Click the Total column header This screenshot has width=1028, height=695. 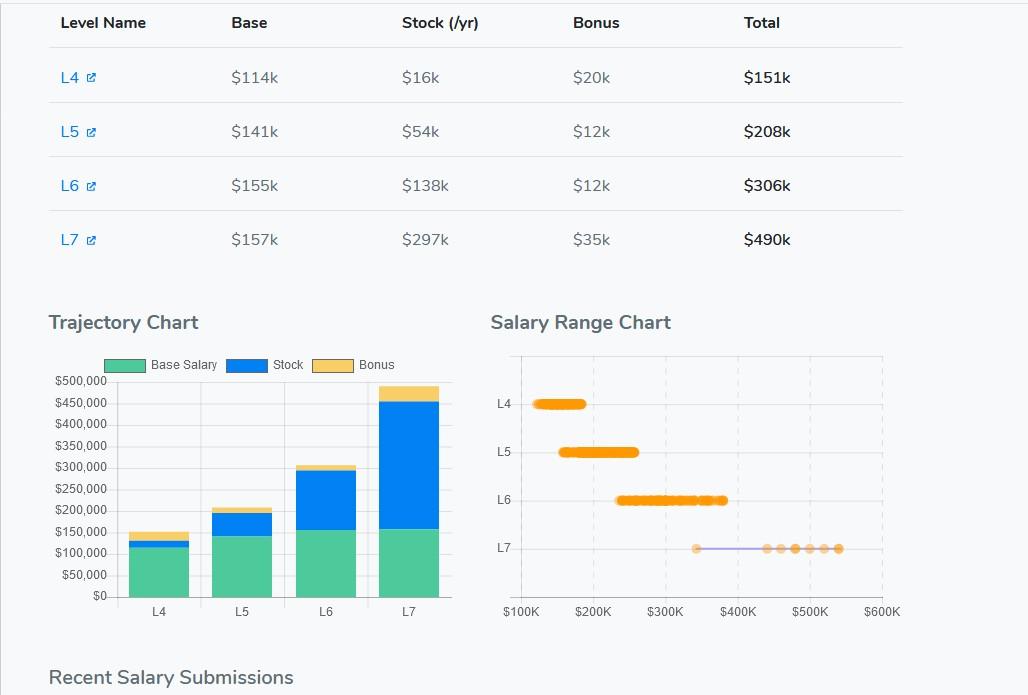(x=762, y=23)
